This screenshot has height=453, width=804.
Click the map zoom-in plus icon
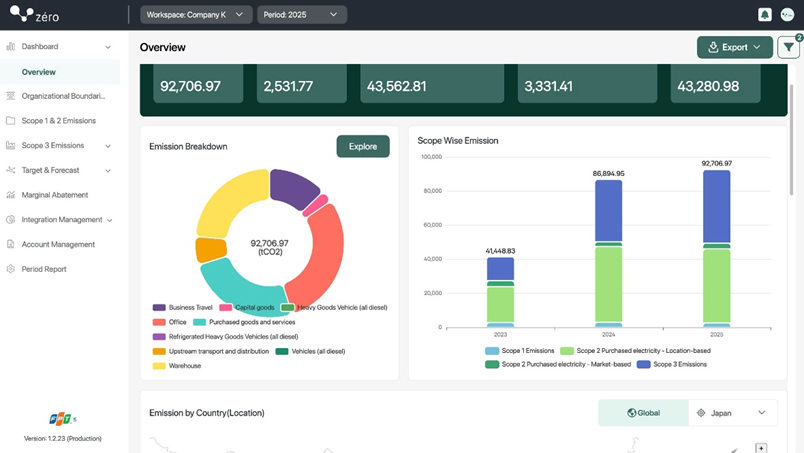[761, 448]
